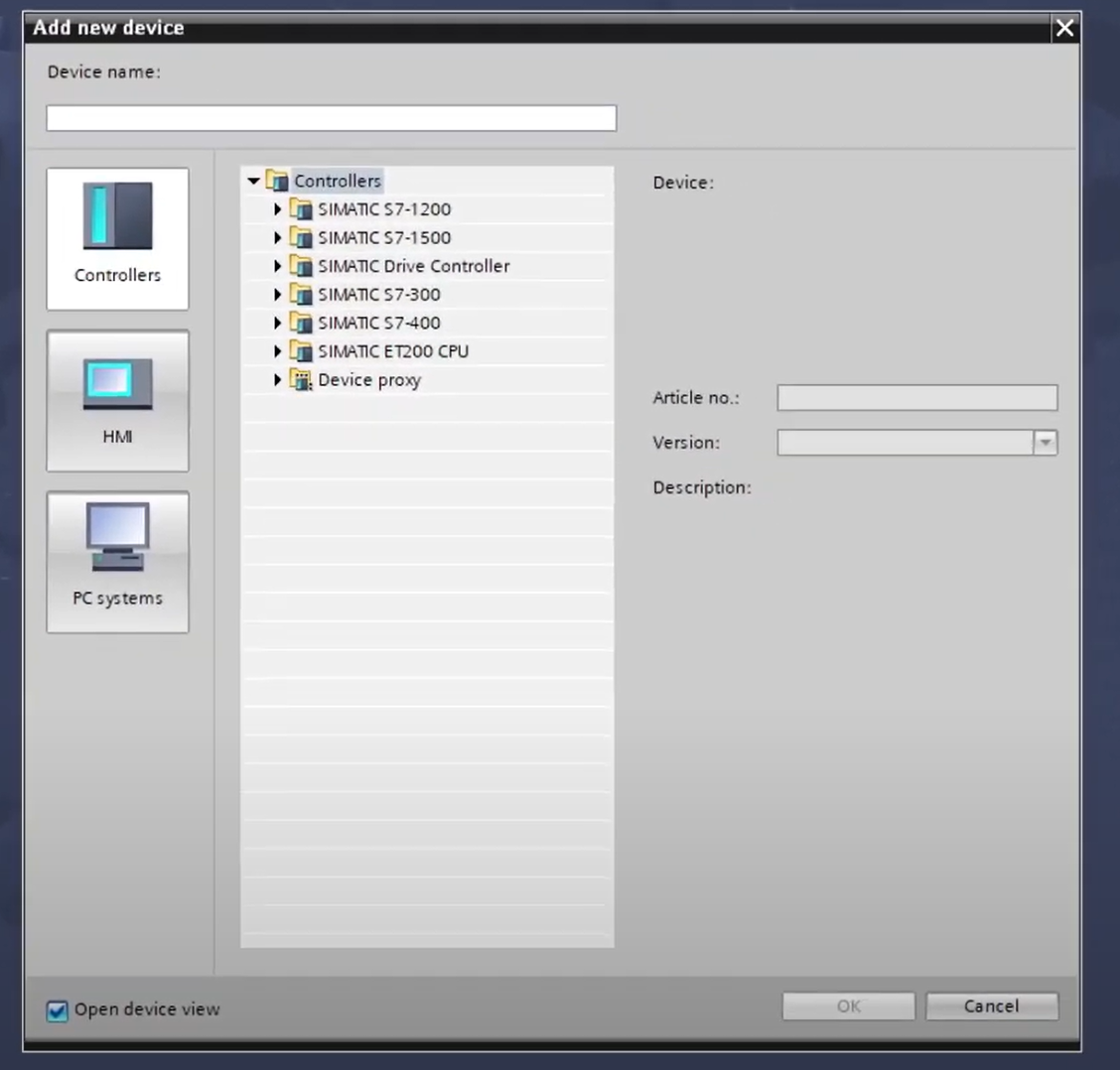Select the Controllers root tree label
Viewport: 1120px width, 1070px height.
[x=338, y=181]
